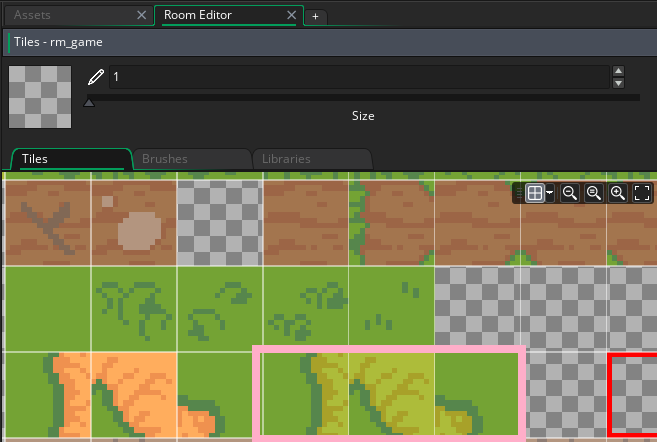Image resolution: width=657 pixels, height=442 pixels.
Task: Increase brush size with up arrow
Action: [618, 71]
